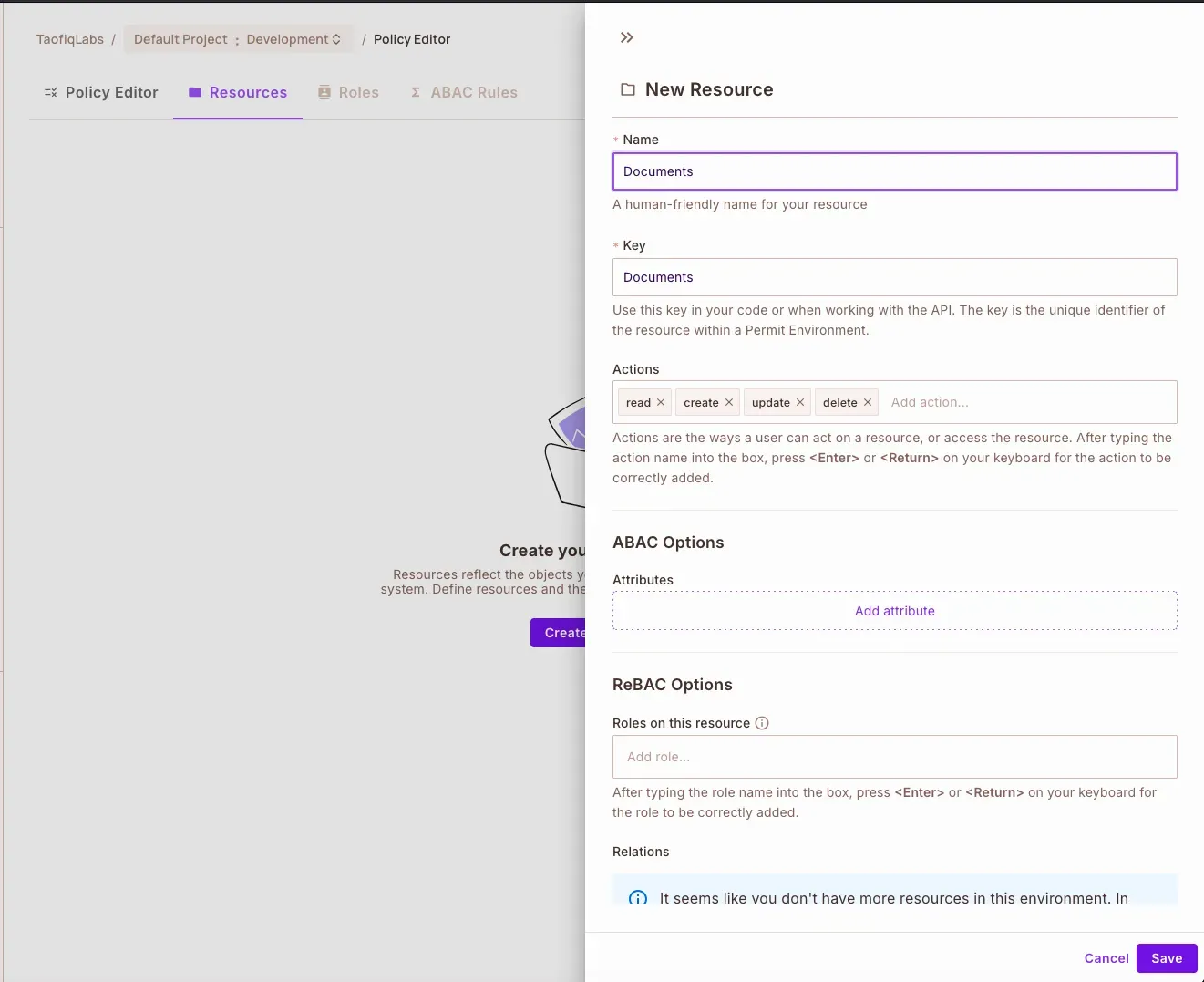Open the ABAC Rules tab
This screenshot has height=982, width=1204.
click(464, 92)
